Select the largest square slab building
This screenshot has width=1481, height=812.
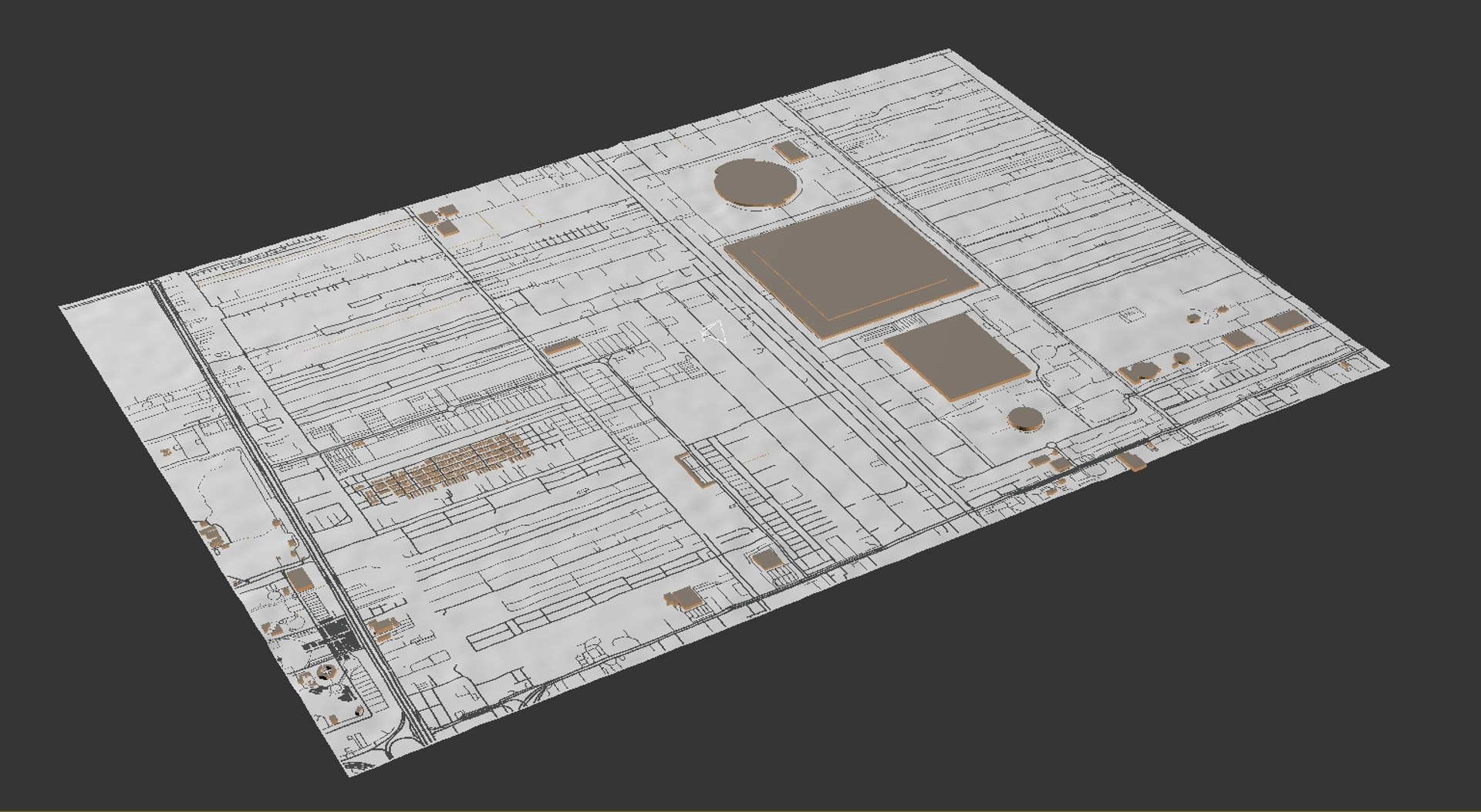[852, 267]
